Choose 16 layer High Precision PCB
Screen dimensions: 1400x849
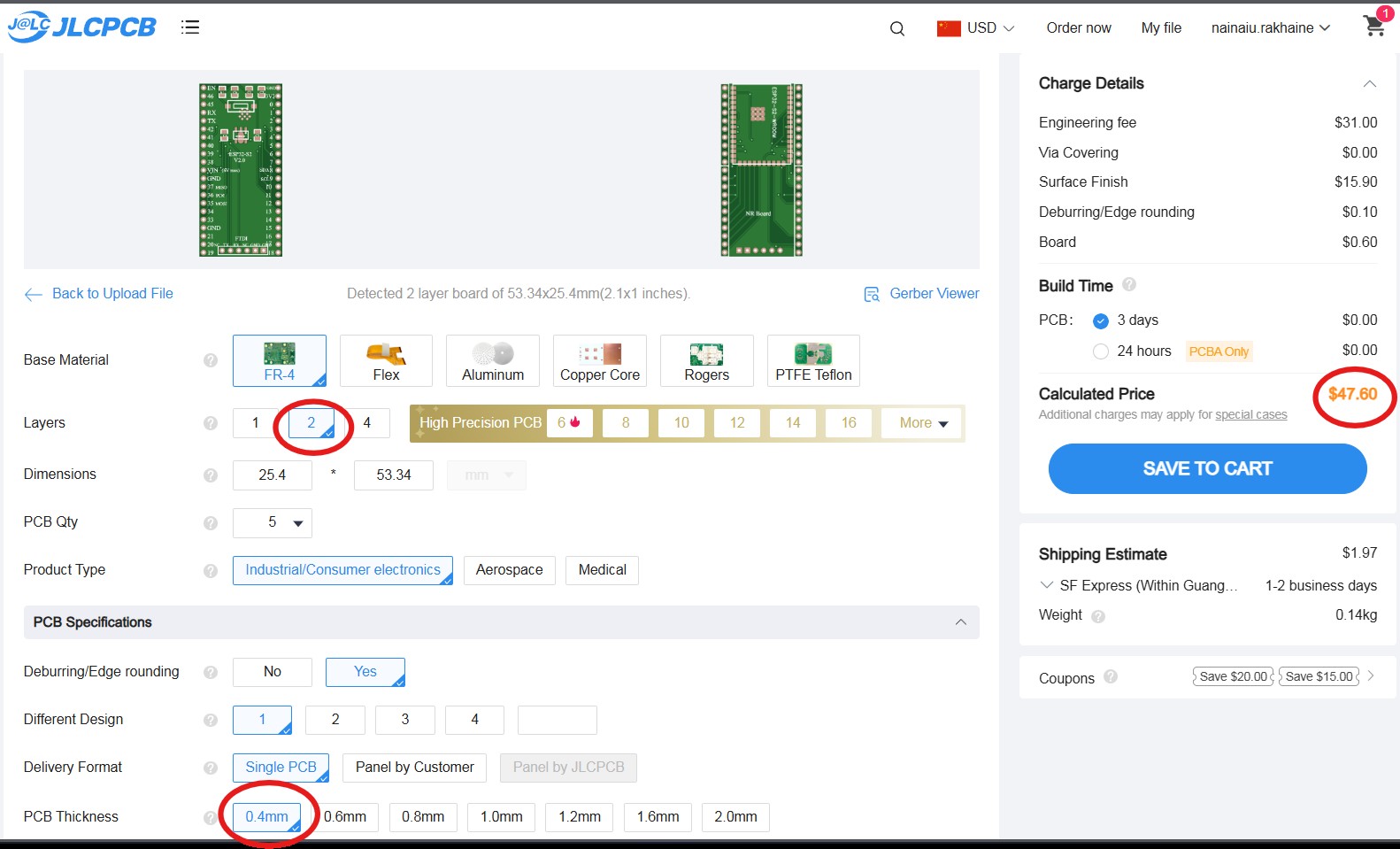[x=849, y=423]
